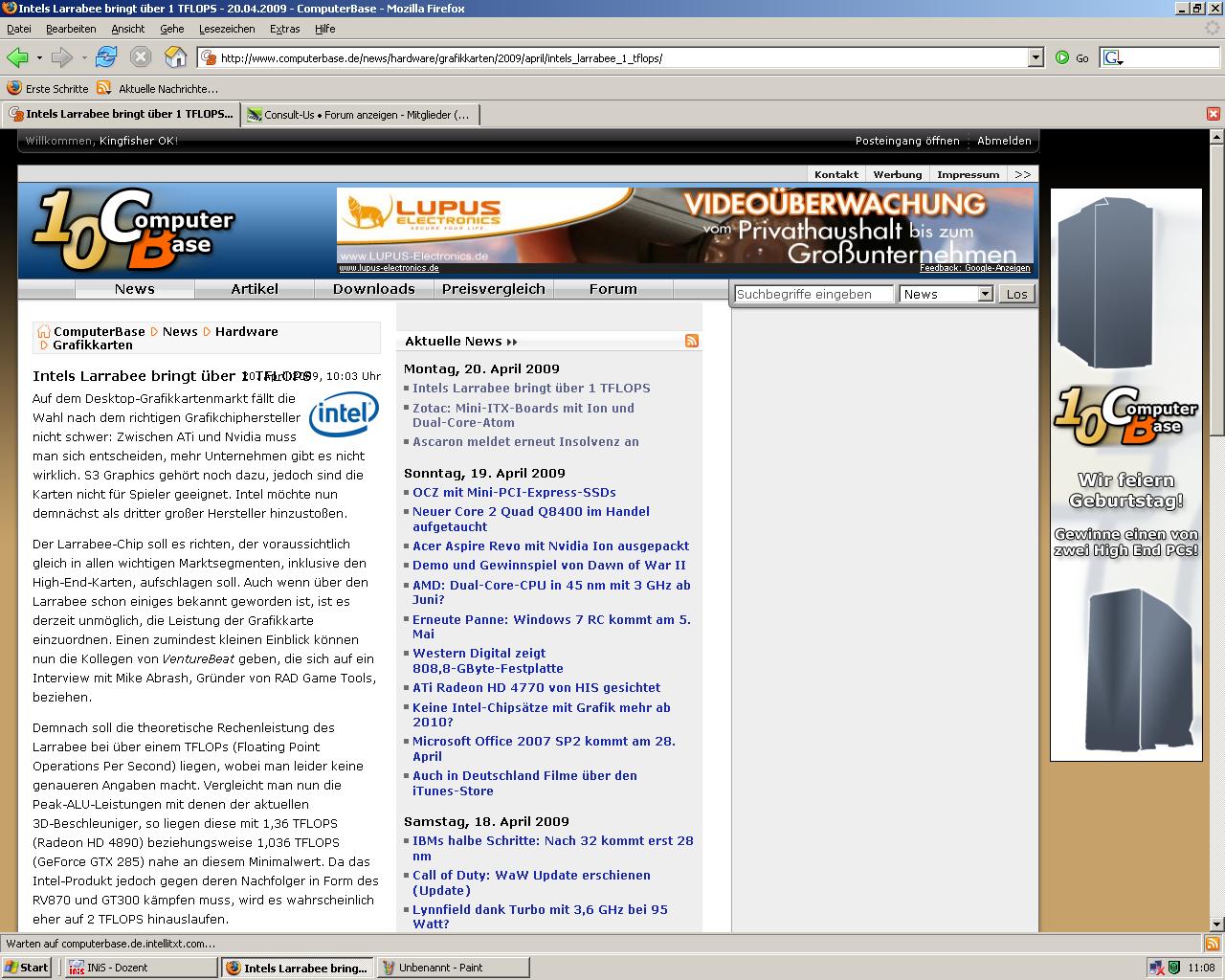
Task: Open the Preisvergleich site tab
Action: pos(494,289)
